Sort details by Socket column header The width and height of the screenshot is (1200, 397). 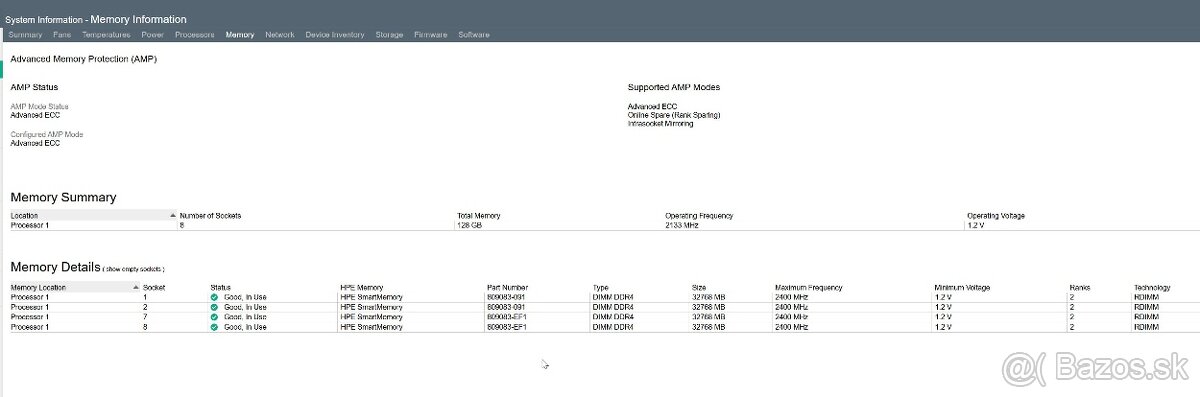click(x=154, y=287)
